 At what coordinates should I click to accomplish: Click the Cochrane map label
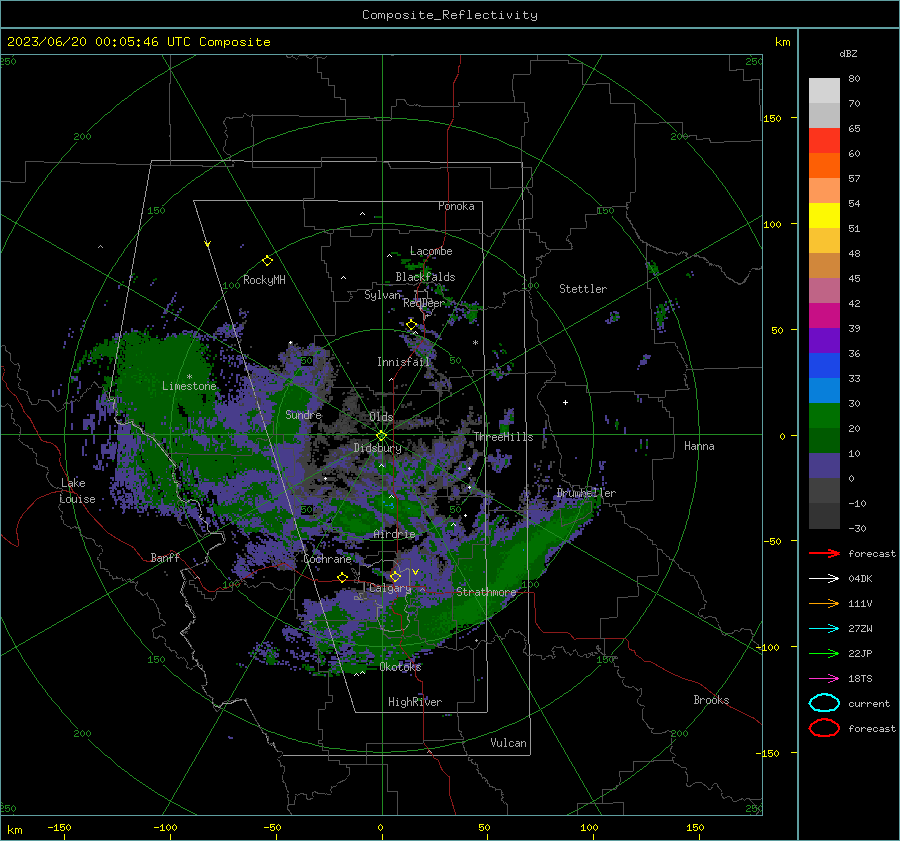click(327, 559)
